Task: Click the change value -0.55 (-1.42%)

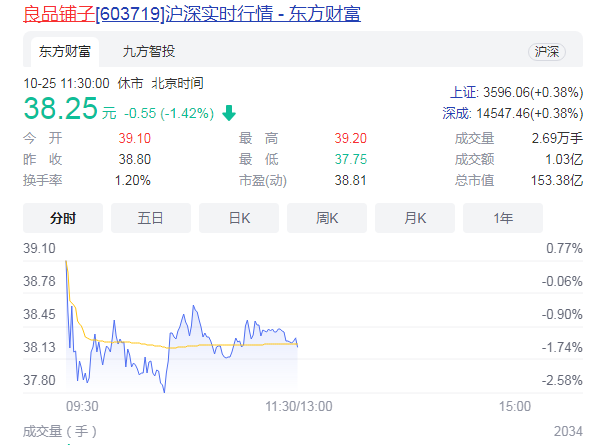Action: (x=169, y=113)
